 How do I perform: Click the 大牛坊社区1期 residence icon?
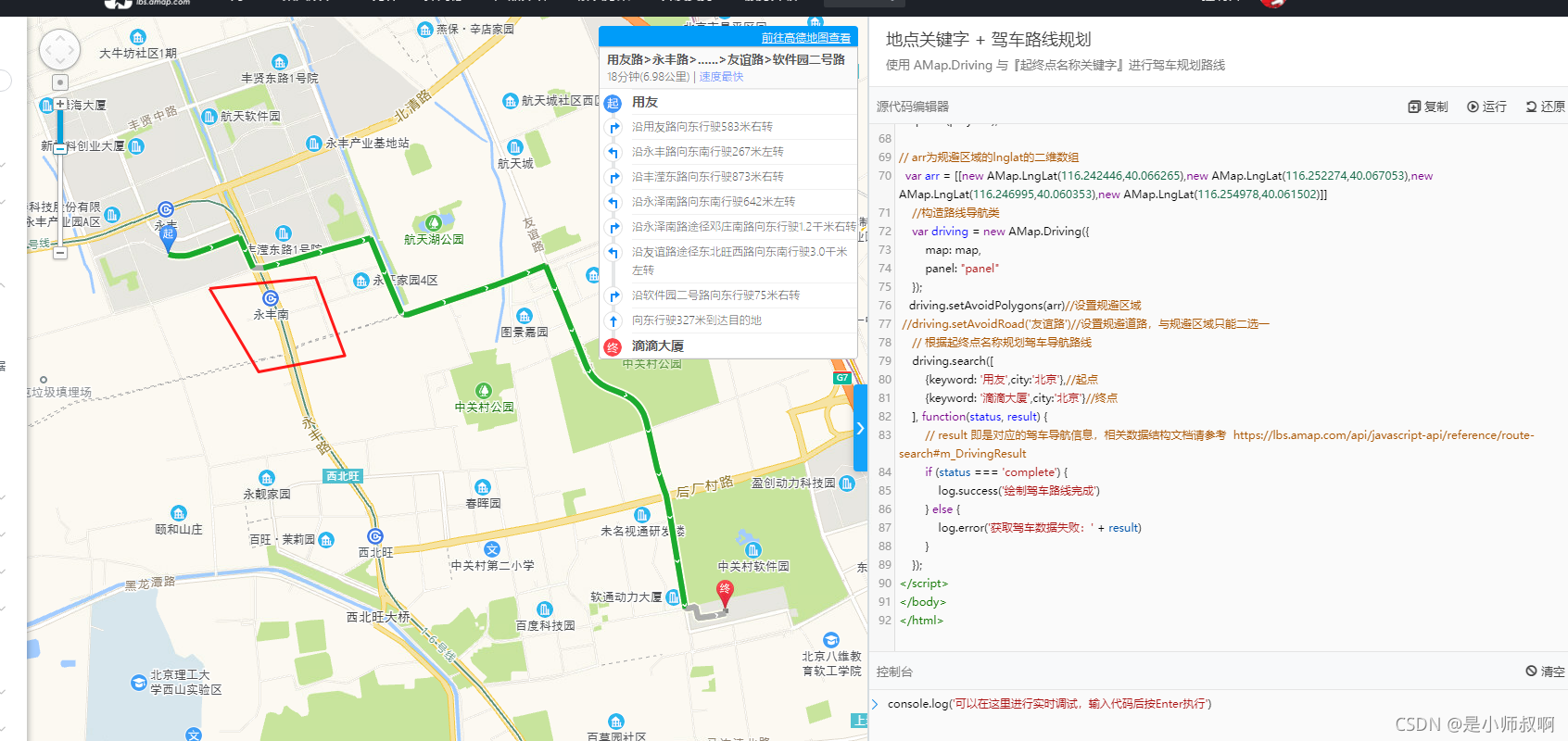pos(138,37)
